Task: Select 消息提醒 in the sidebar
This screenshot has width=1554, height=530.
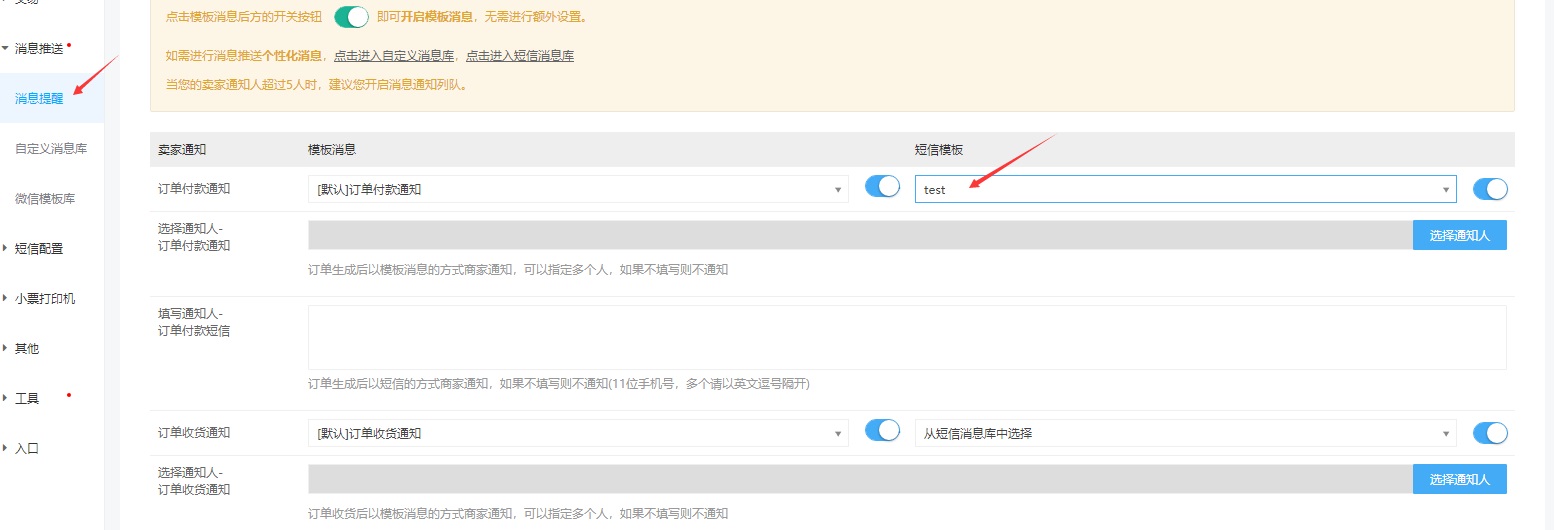Action: (39, 98)
